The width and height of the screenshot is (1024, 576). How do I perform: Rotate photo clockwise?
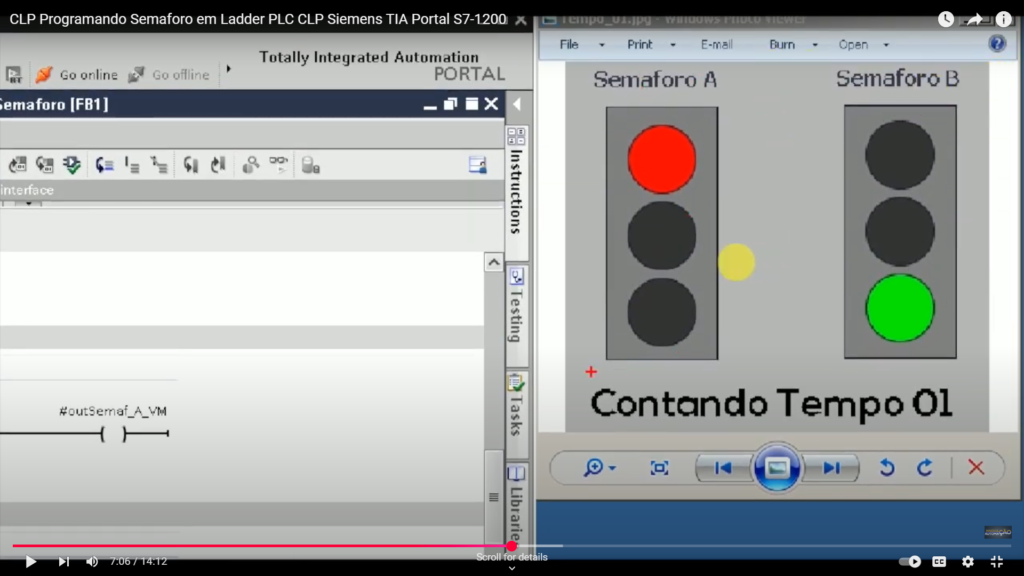[x=925, y=468]
